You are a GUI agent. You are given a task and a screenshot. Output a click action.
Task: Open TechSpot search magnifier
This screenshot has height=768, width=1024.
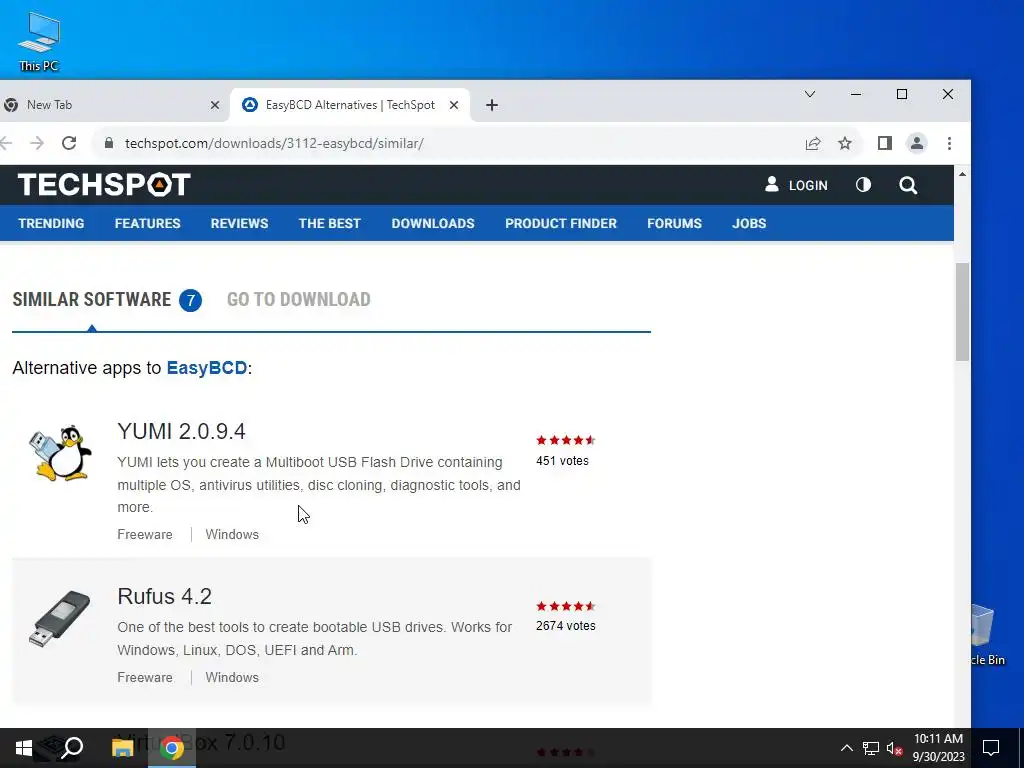click(x=908, y=185)
